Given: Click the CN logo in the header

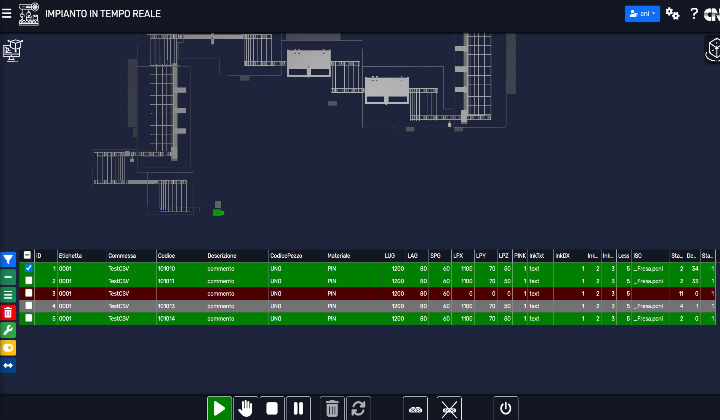Looking at the screenshot, I should tap(712, 15).
